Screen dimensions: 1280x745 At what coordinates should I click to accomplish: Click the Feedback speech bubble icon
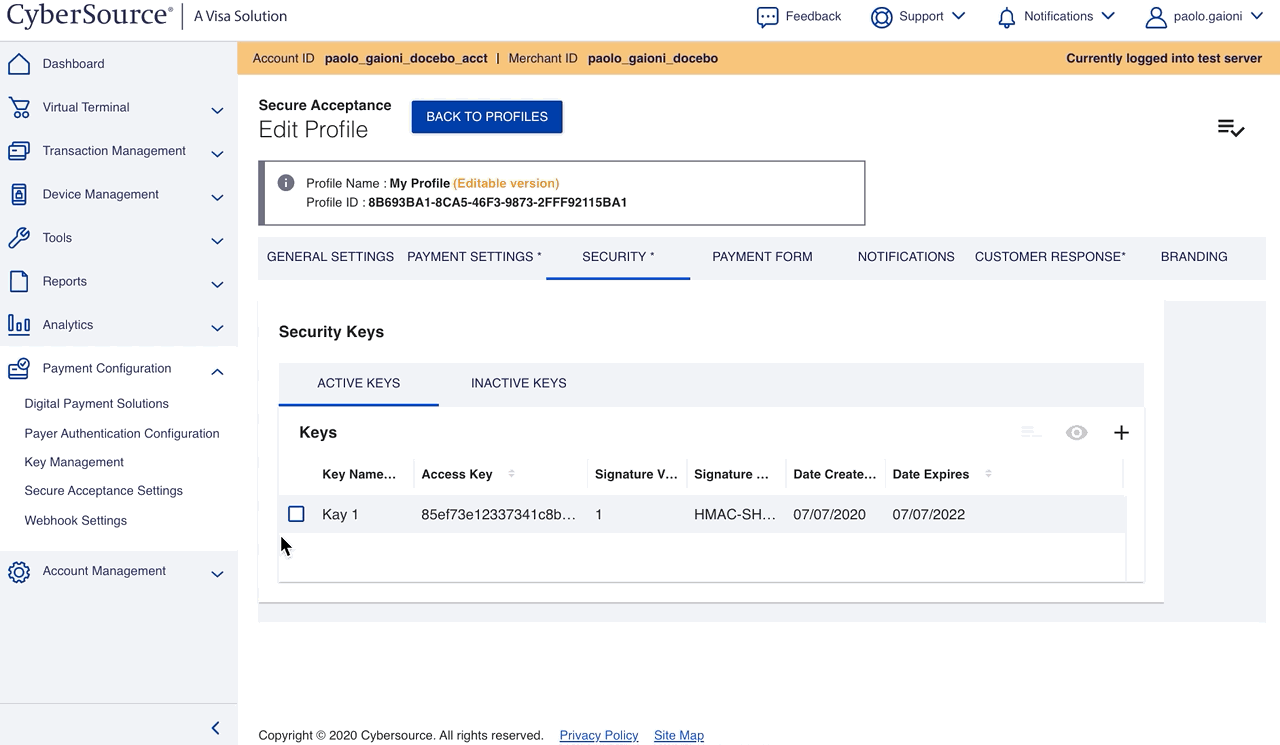[x=767, y=17]
